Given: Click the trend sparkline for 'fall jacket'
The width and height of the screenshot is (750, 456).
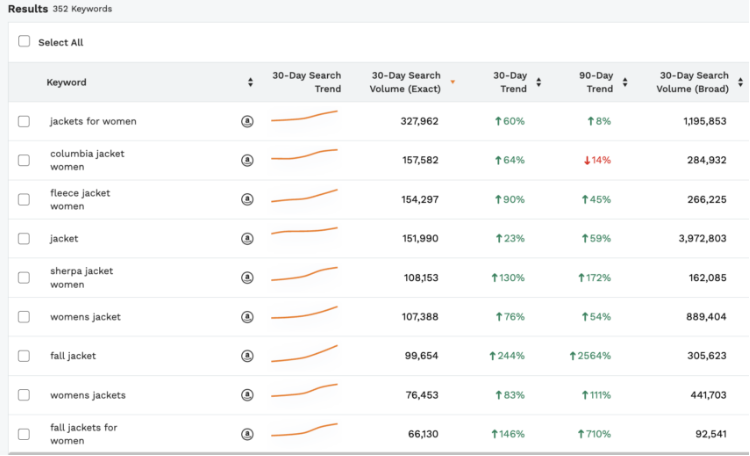Looking at the screenshot, I should (x=304, y=354).
